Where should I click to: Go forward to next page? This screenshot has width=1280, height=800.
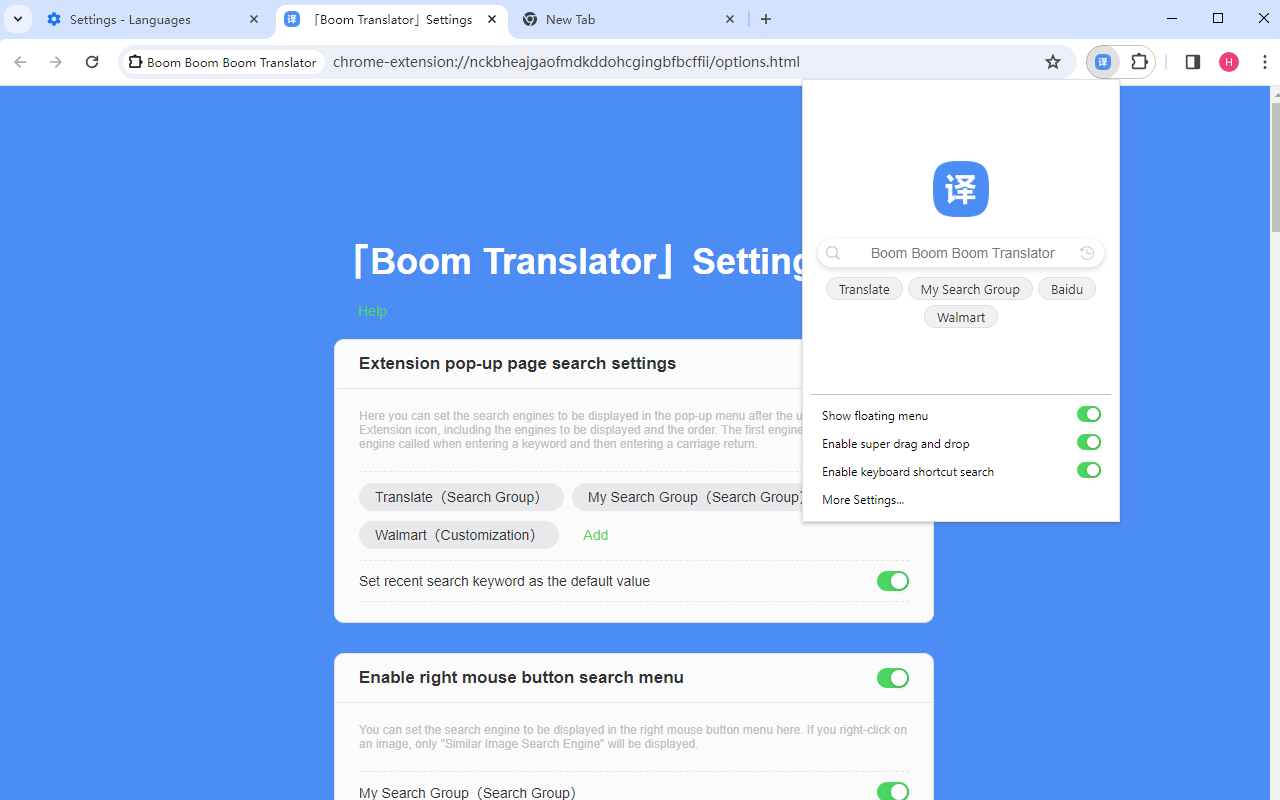point(56,62)
